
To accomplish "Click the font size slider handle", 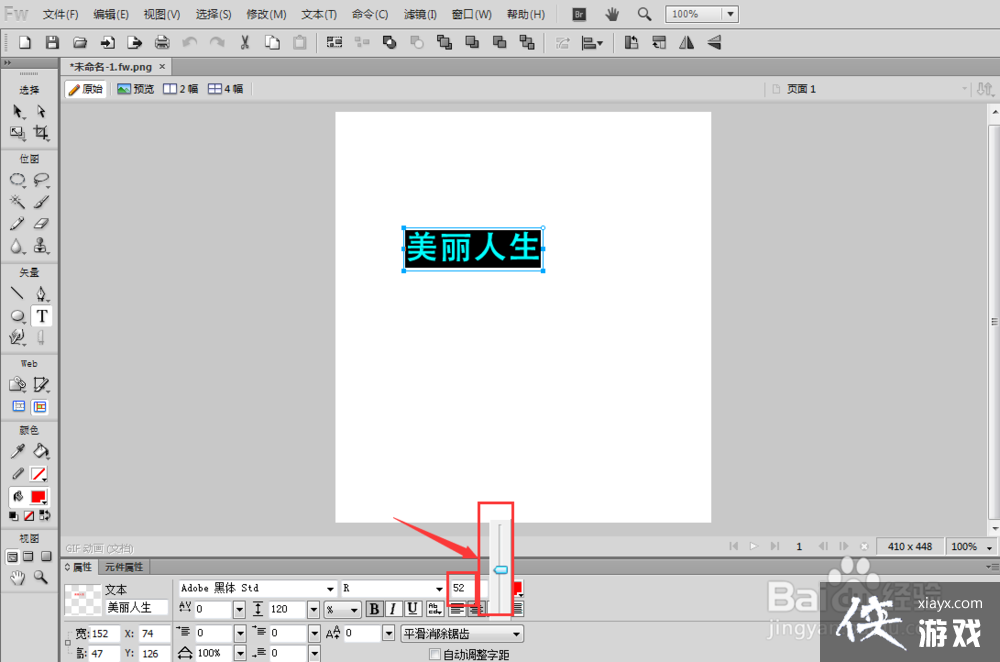I will coord(501,569).
